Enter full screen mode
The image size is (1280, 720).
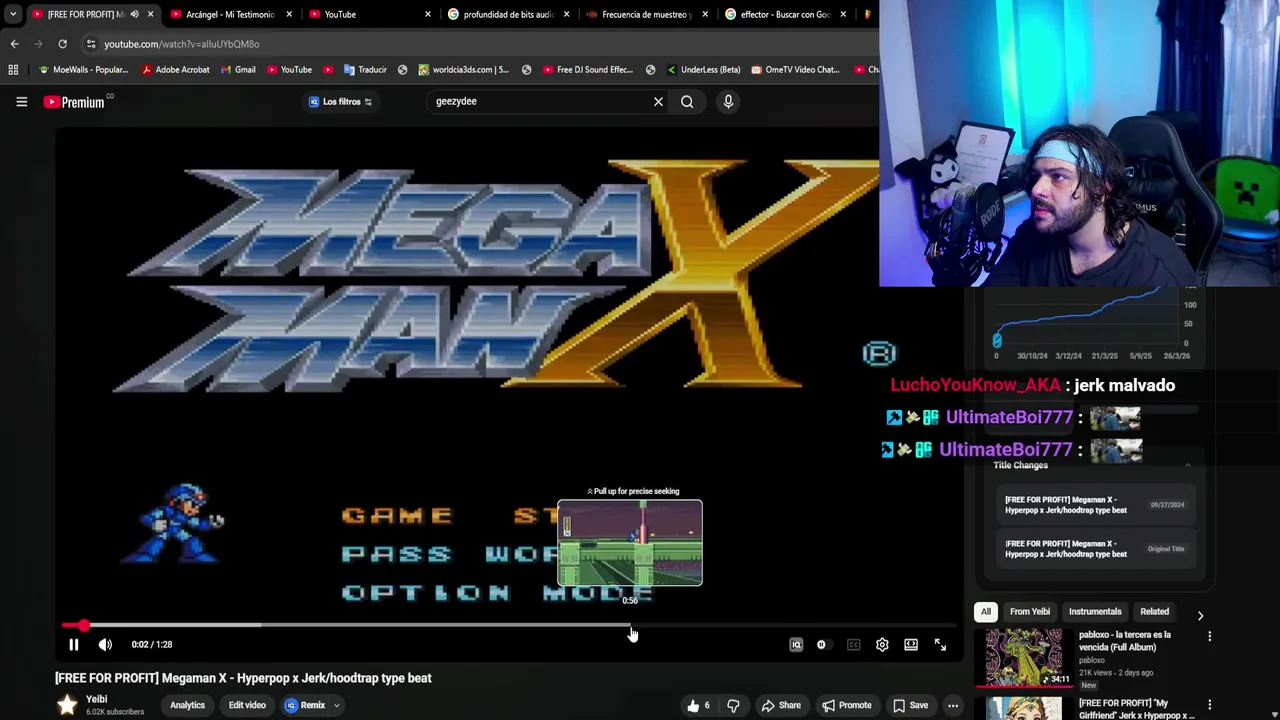tap(940, 645)
